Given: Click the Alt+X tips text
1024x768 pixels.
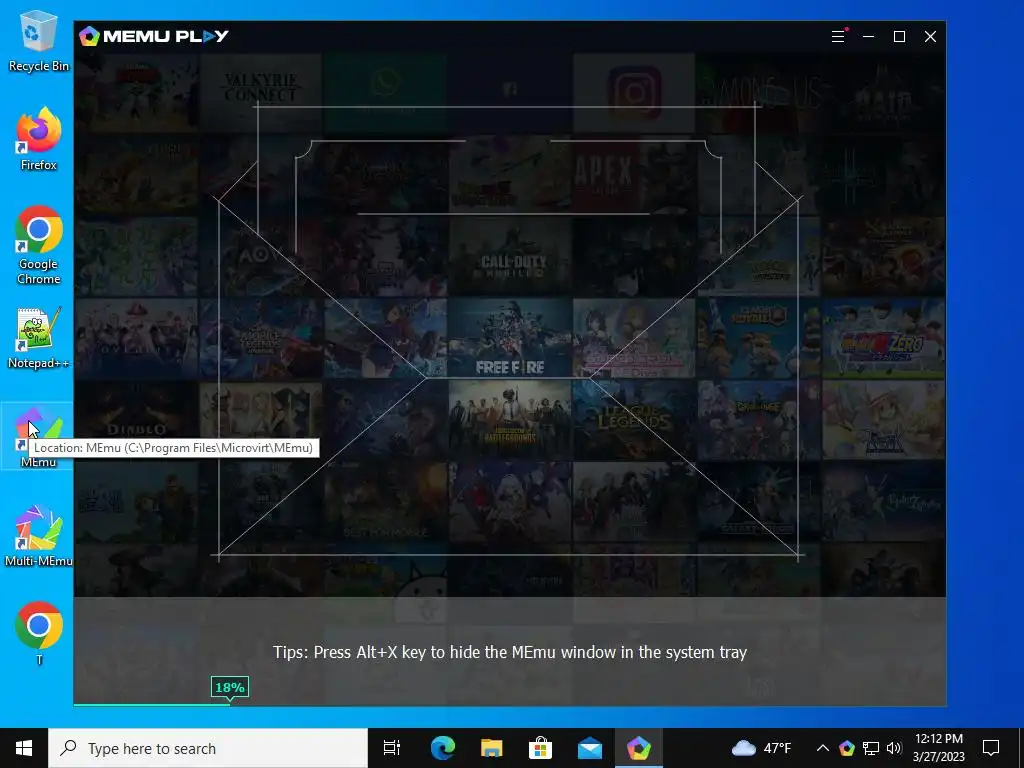Looking at the screenshot, I should pyautogui.click(x=509, y=652).
